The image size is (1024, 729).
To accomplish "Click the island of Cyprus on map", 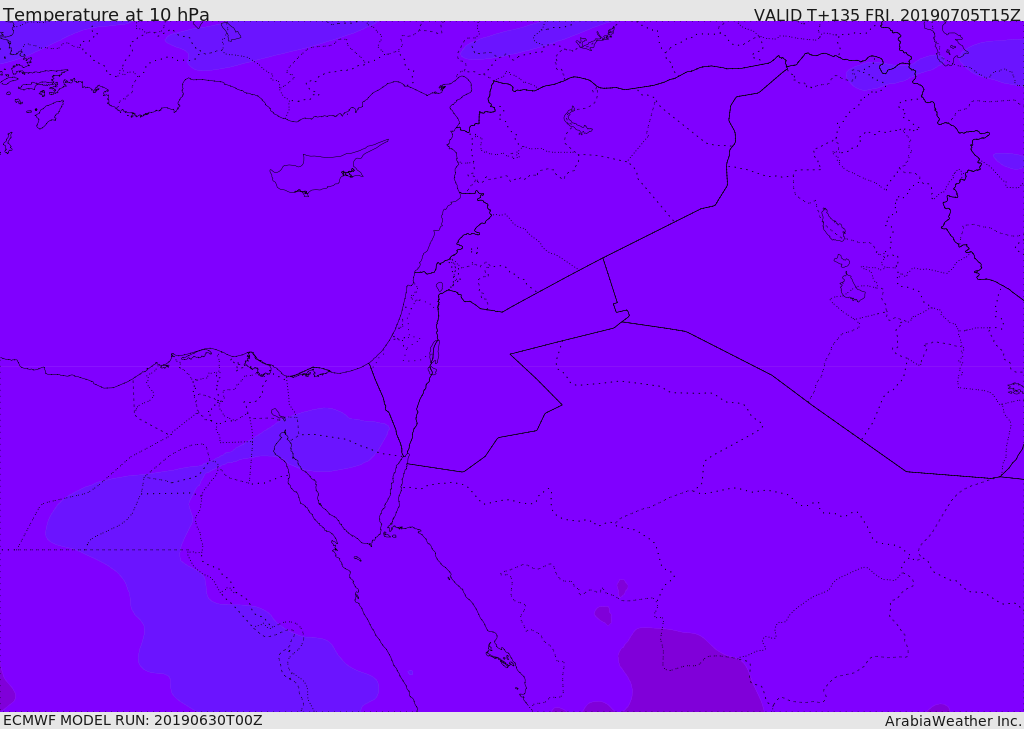I will tap(327, 169).
